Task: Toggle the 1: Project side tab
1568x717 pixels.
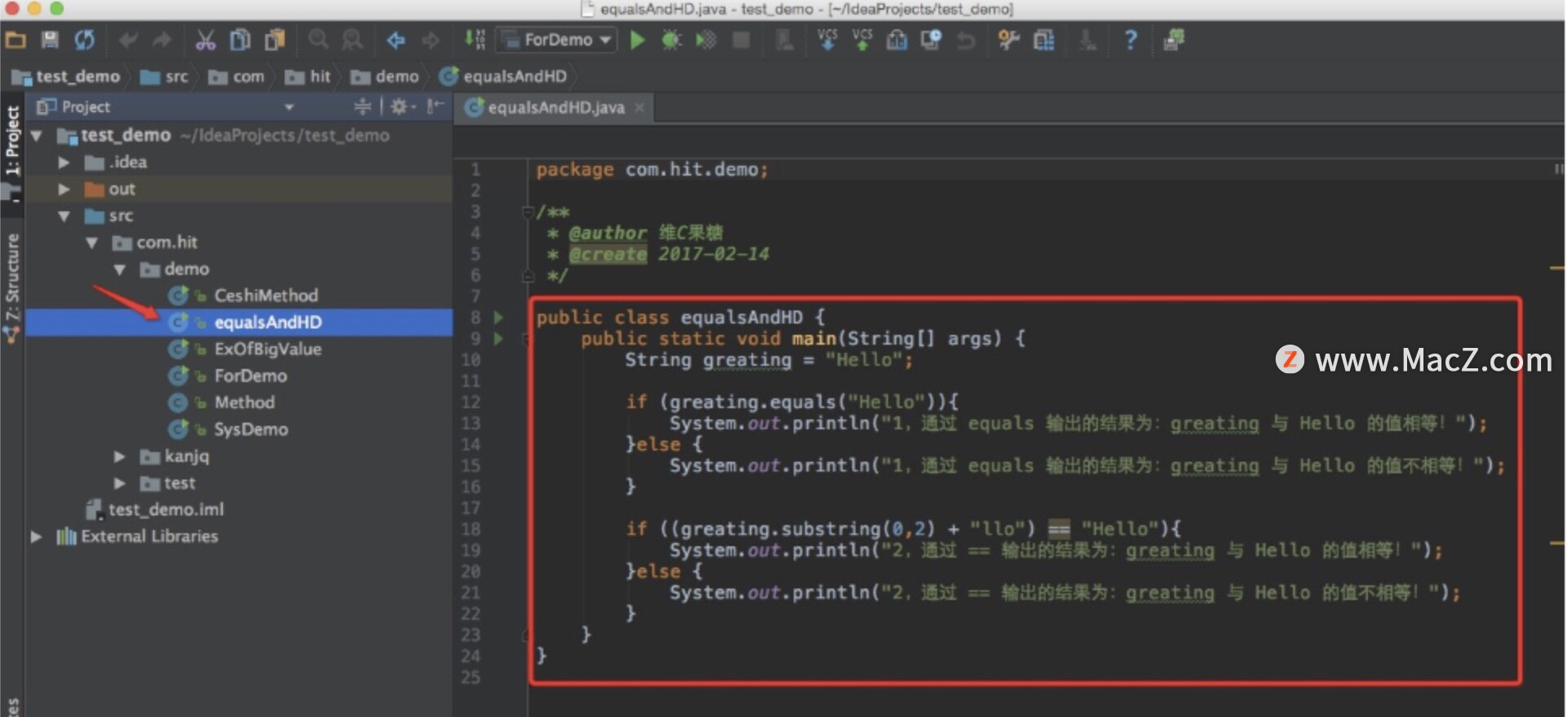Action: (12, 140)
